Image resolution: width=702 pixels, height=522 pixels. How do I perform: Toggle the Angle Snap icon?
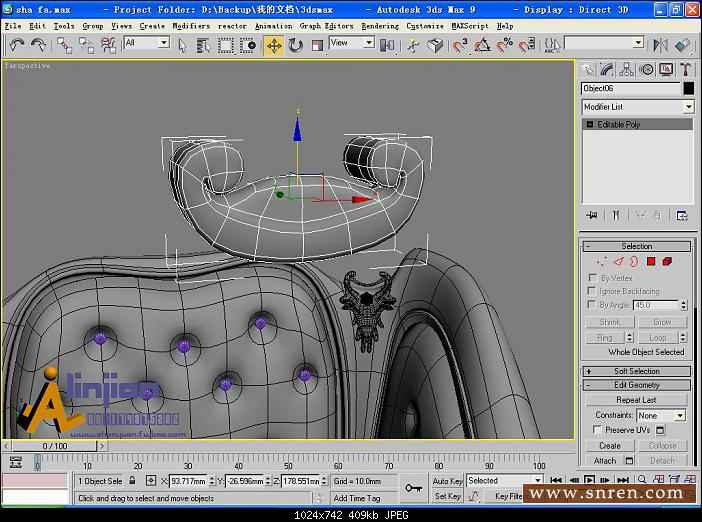pos(482,45)
